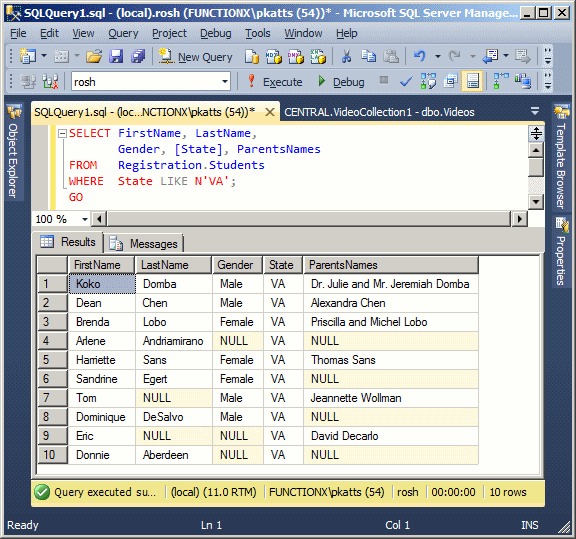Click the Change Connection icon beside the database box

tap(50, 81)
